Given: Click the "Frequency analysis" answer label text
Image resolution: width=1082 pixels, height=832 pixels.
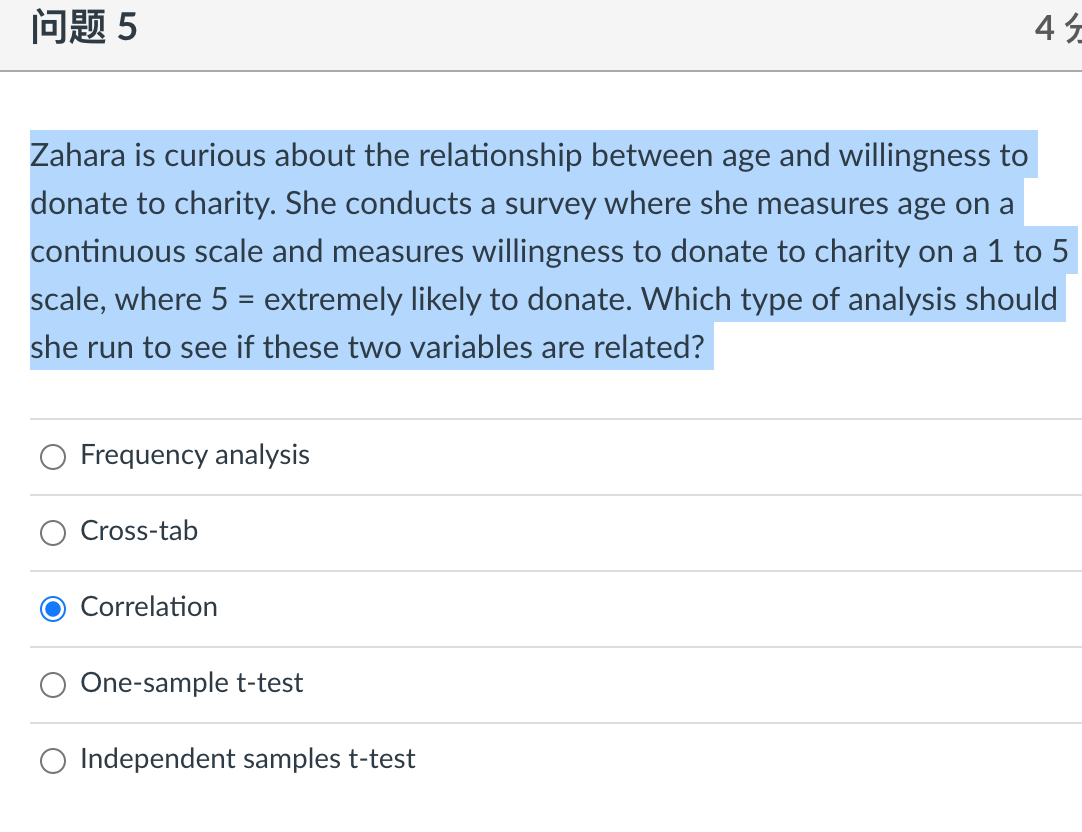Looking at the screenshot, I should coord(195,455).
